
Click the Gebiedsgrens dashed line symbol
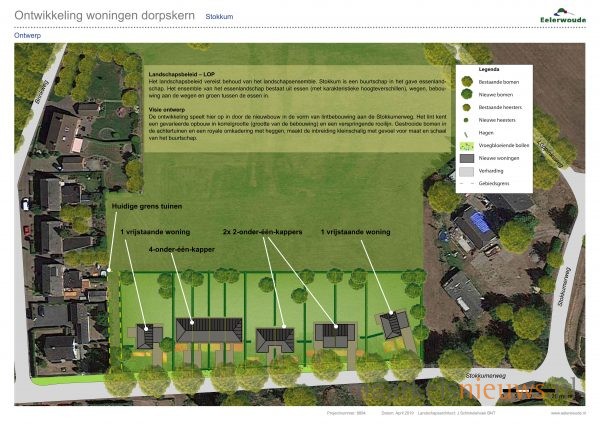(468, 186)
